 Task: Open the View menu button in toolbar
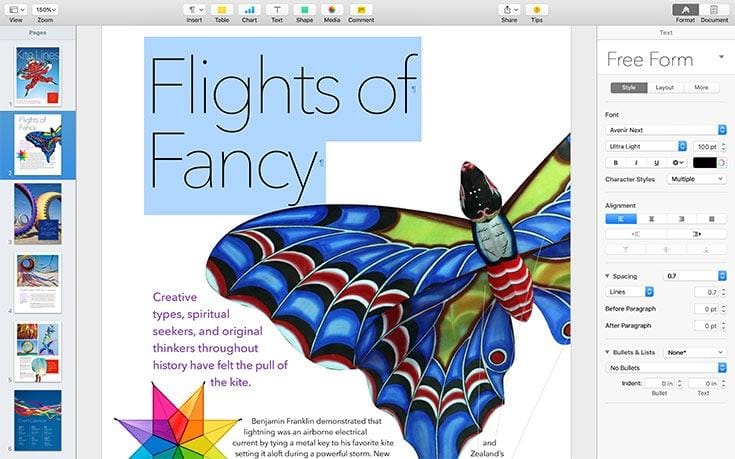[17, 10]
